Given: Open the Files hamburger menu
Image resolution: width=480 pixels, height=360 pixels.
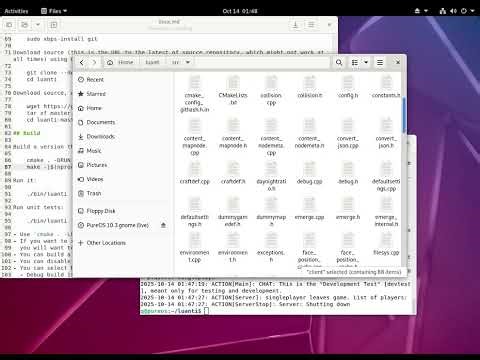Looking at the screenshot, I should [x=380, y=62].
